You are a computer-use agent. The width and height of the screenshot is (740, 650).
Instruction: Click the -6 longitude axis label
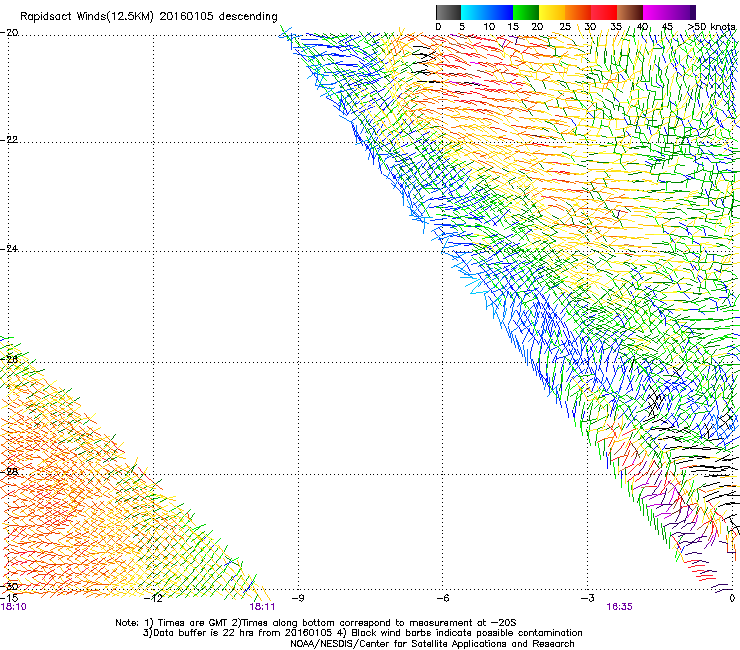tap(443, 598)
